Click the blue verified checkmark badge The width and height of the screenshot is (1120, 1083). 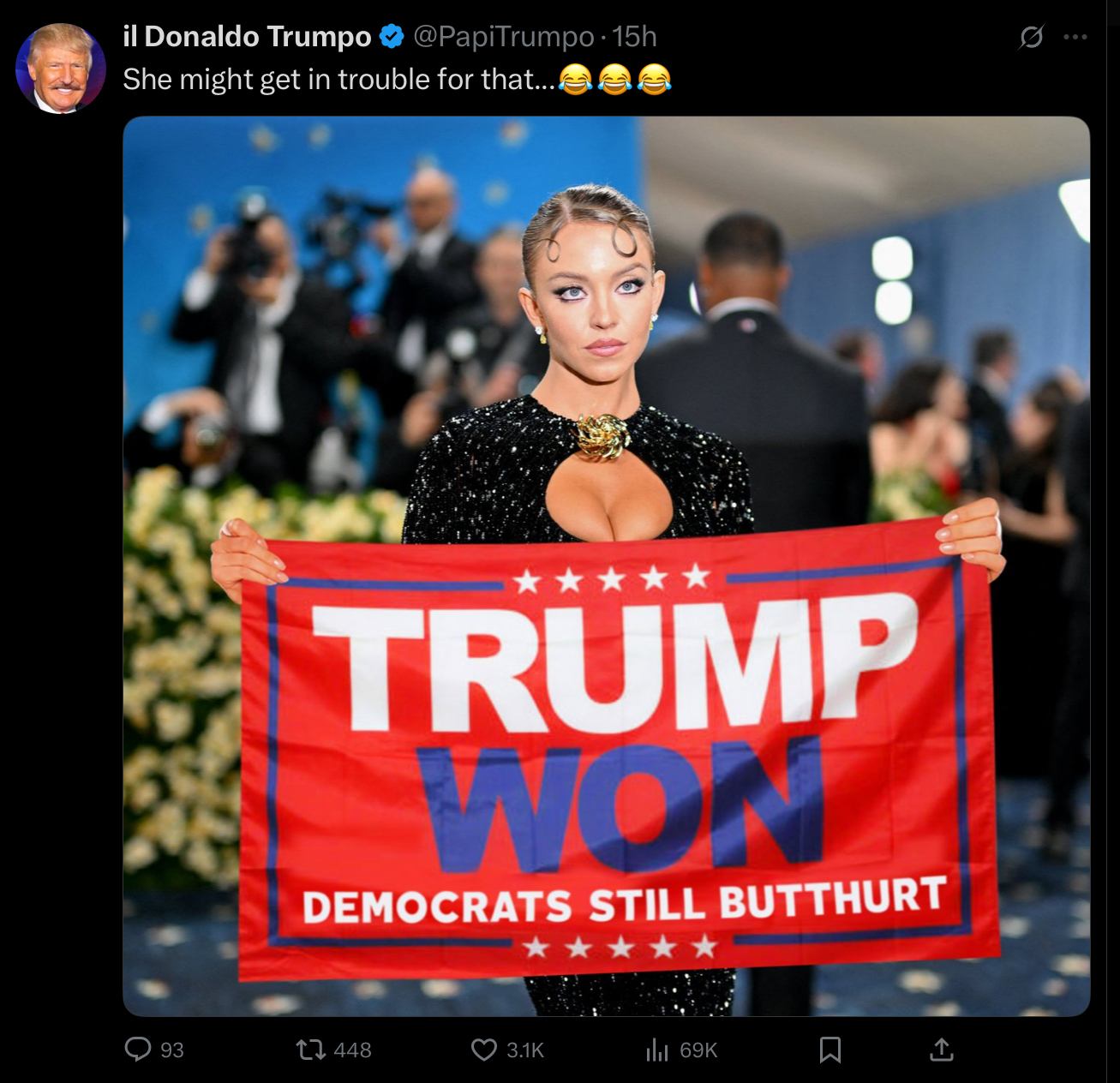[392, 36]
